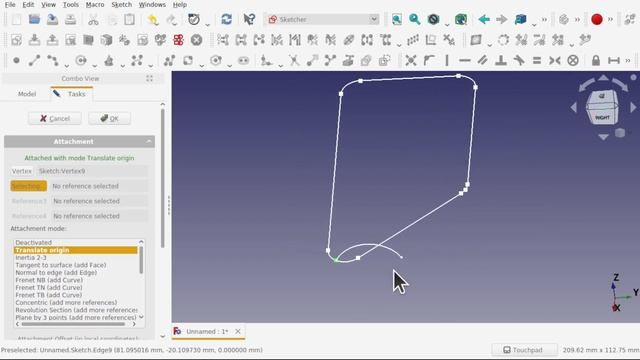Apply the Vertical constraint
Screen dimensions: 640x360
pyautogui.click(x=447, y=60)
